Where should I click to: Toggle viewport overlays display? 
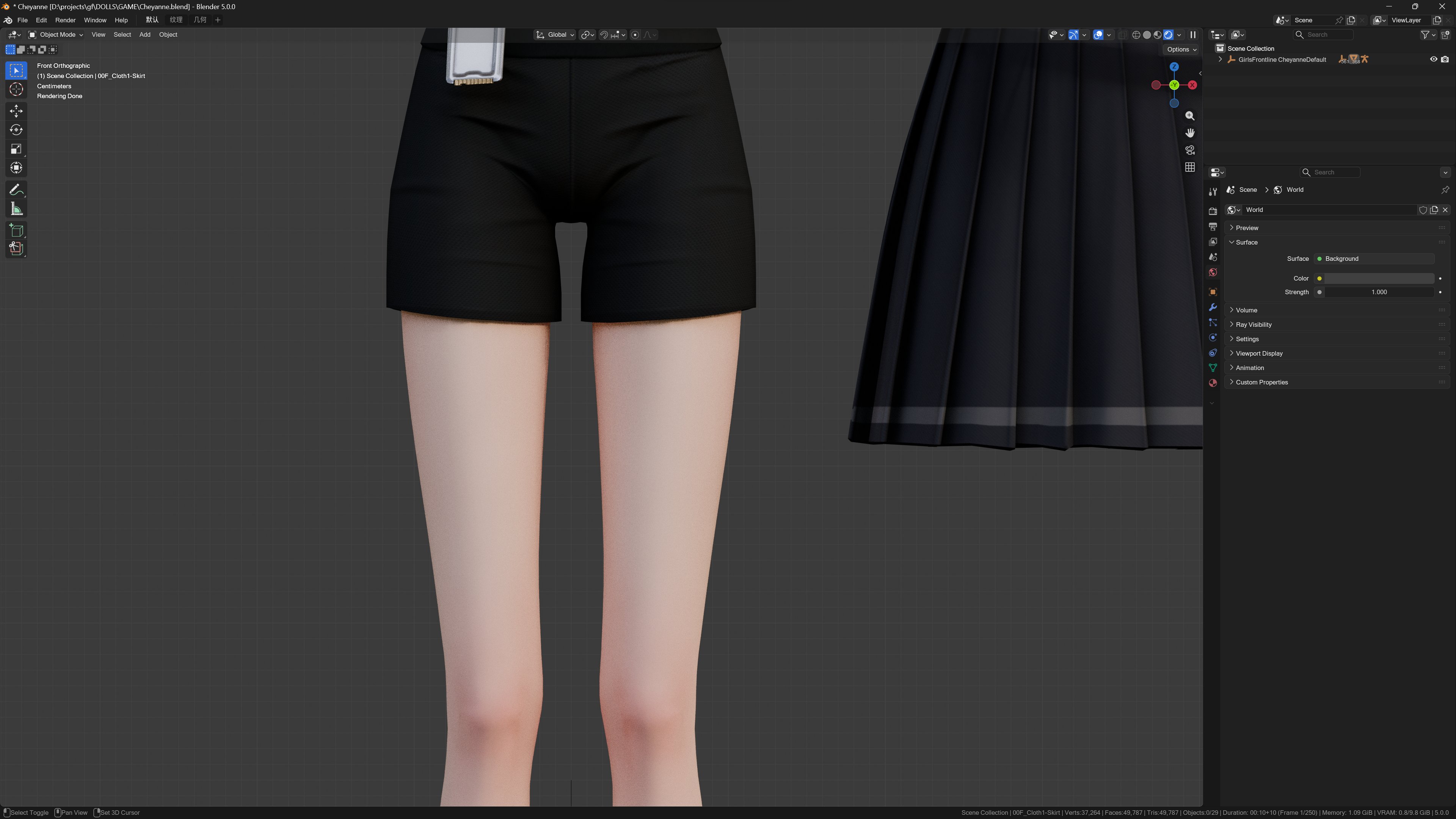pos(1098,35)
